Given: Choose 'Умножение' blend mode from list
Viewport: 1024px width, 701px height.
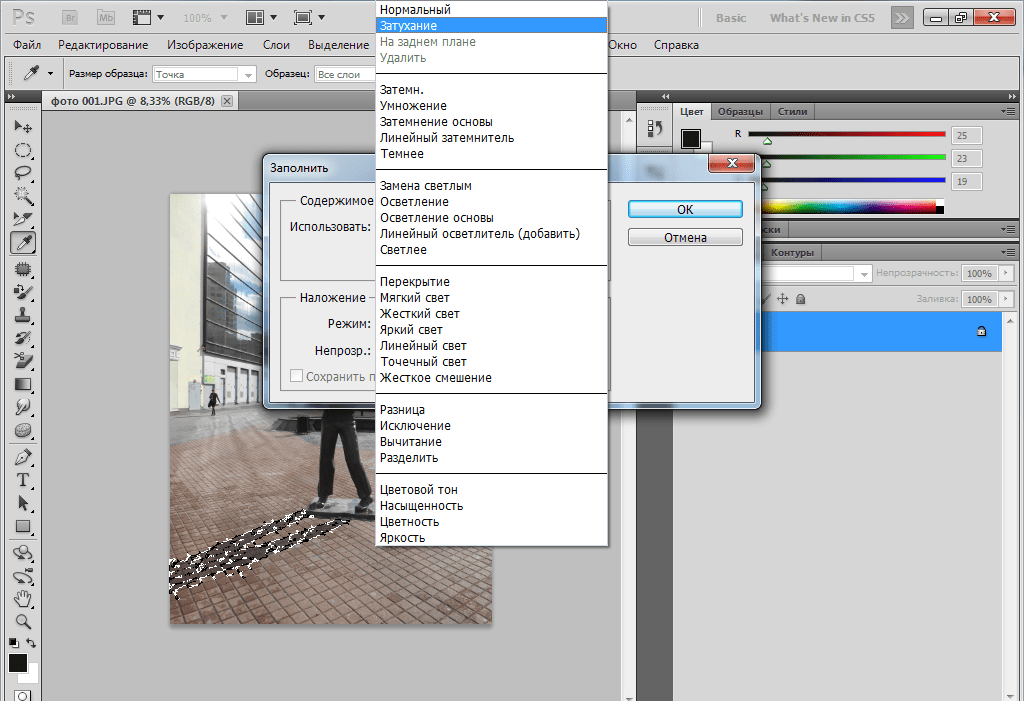Looking at the screenshot, I should tap(413, 106).
